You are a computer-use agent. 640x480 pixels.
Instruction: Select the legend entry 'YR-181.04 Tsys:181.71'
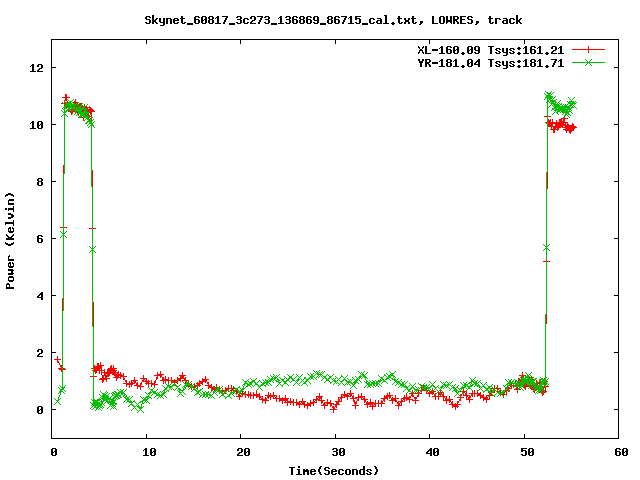(490, 63)
